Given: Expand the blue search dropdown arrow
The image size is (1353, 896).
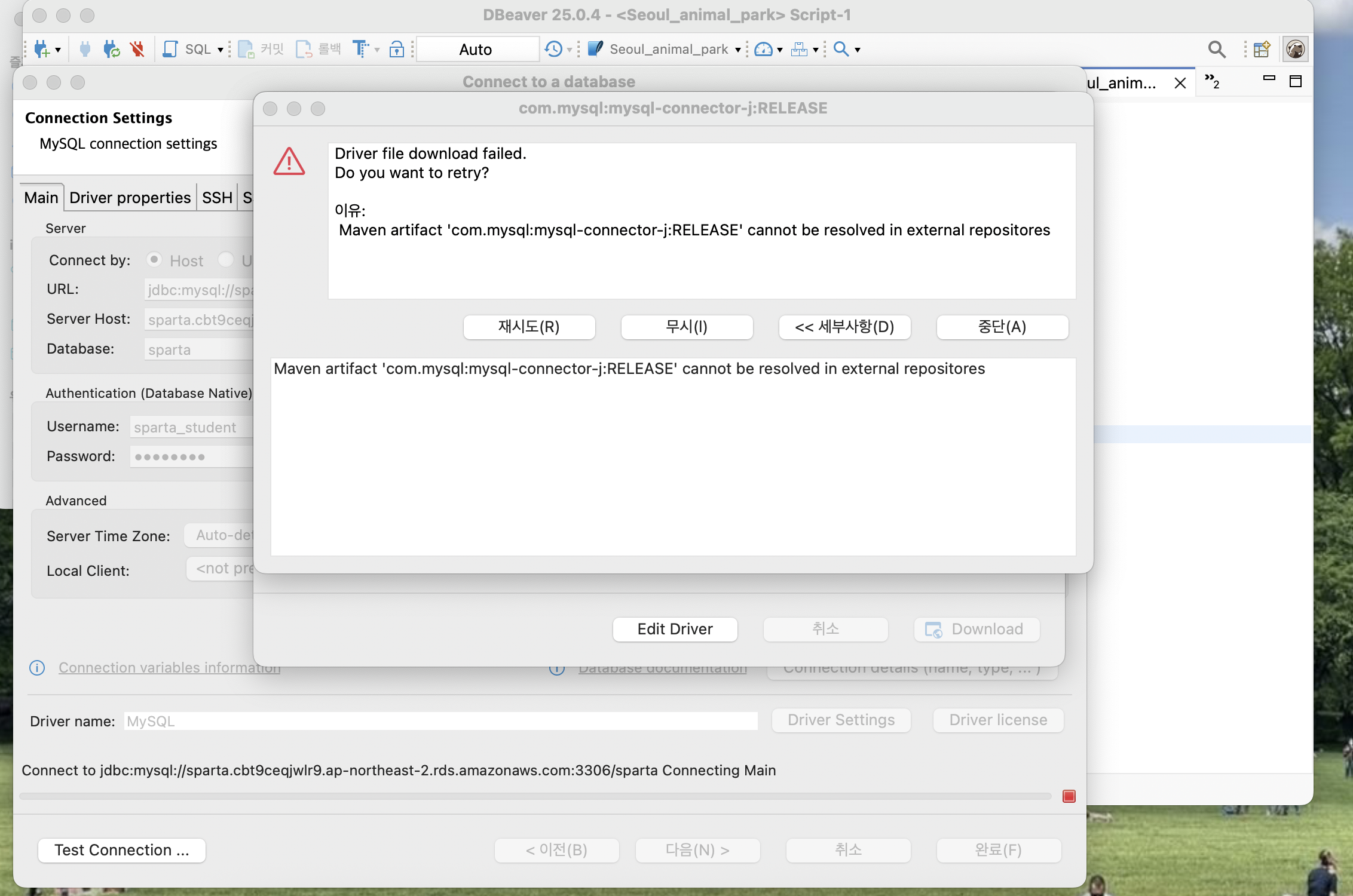Looking at the screenshot, I should click(x=858, y=50).
